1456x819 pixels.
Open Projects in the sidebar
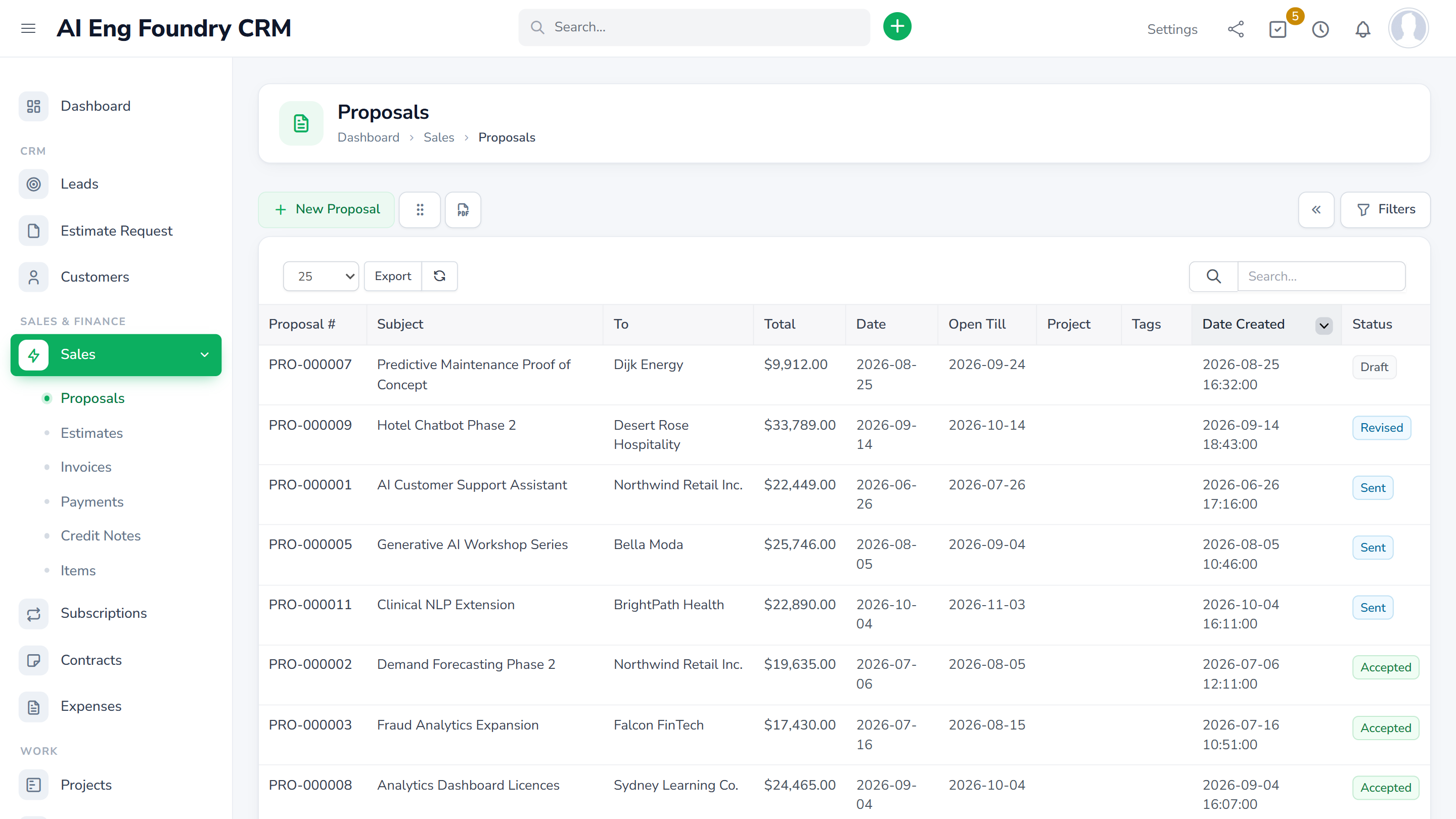tap(116, 785)
